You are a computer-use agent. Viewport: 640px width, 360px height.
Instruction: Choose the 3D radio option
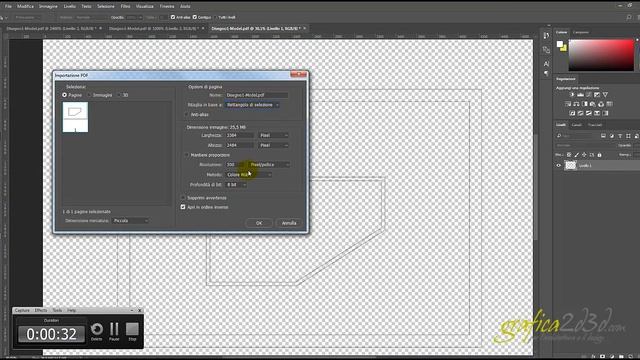tap(119, 95)
